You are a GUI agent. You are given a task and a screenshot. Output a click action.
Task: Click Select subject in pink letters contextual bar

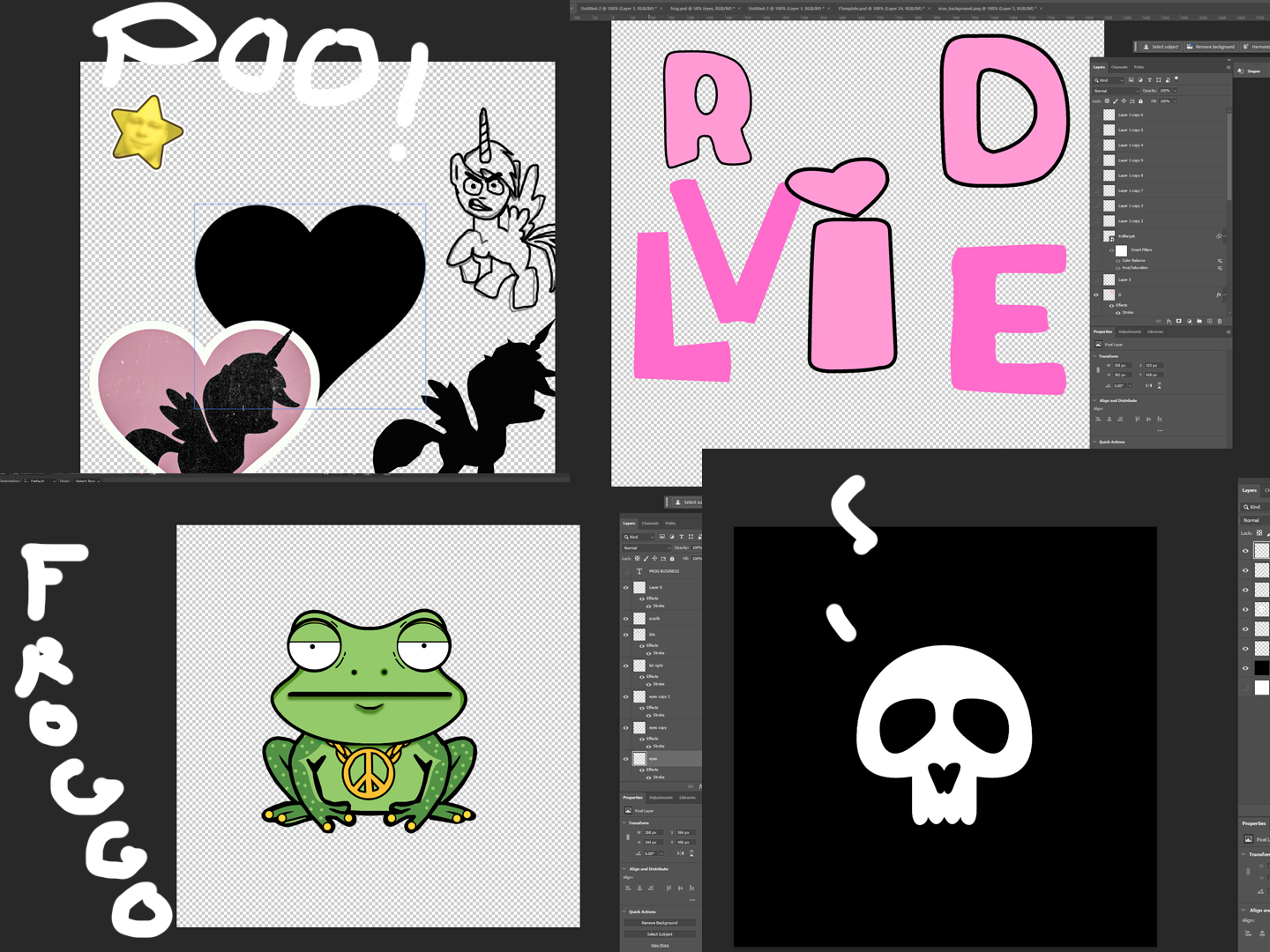coord(1161,47)
